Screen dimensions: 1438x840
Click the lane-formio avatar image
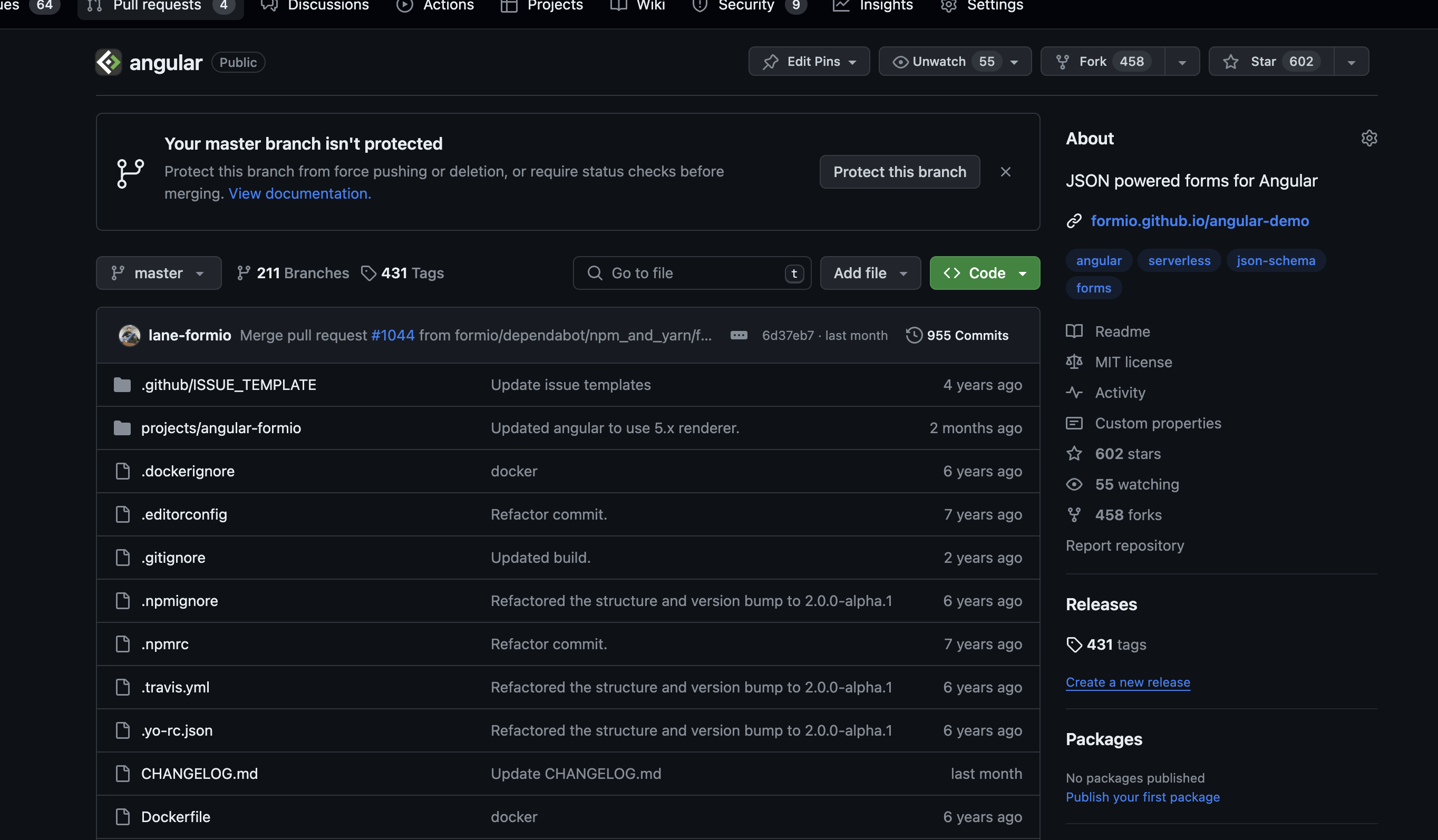coord(130,335)
